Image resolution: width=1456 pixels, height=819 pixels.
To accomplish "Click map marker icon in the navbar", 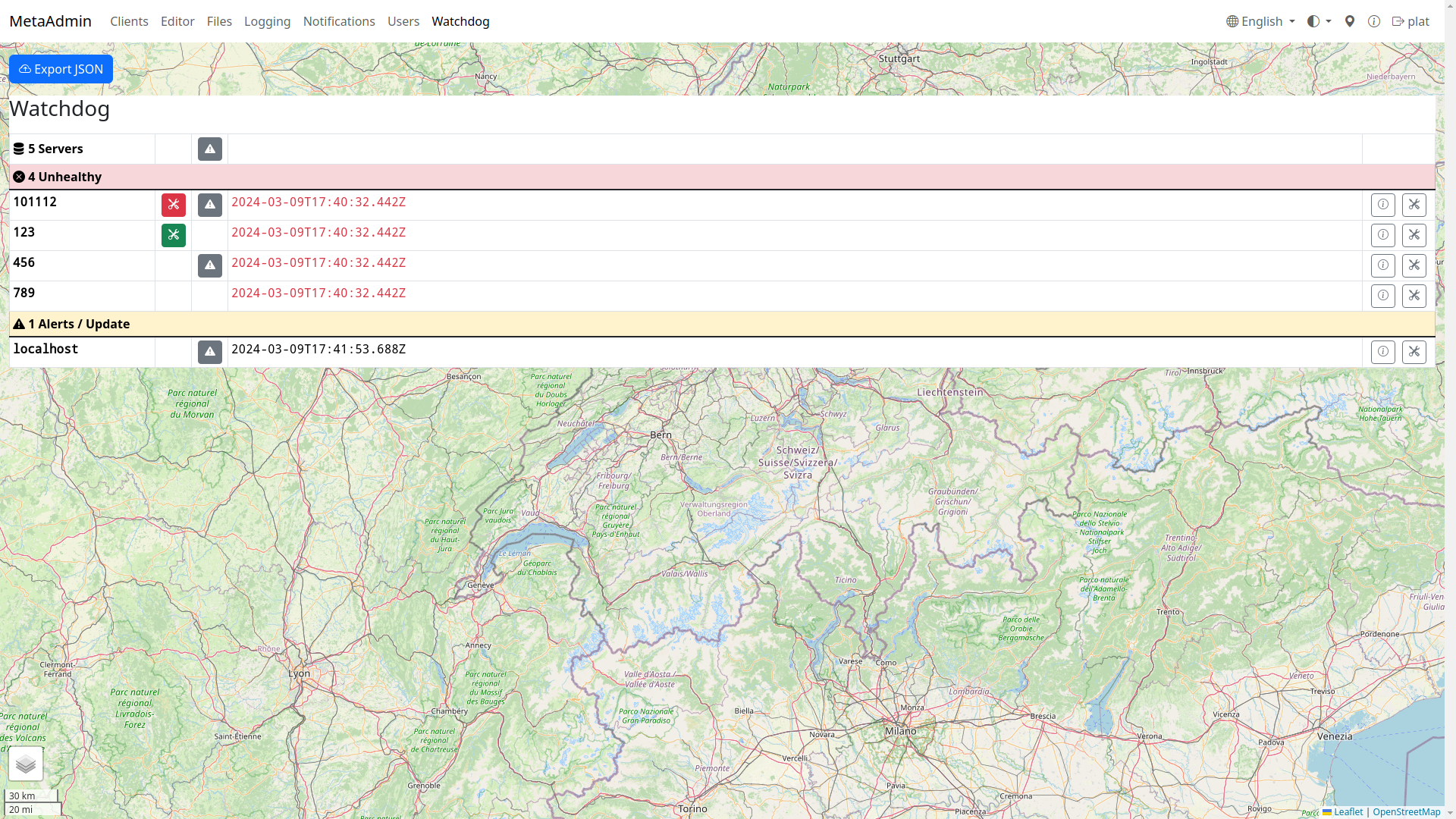I will click(x=1349, y=21).
